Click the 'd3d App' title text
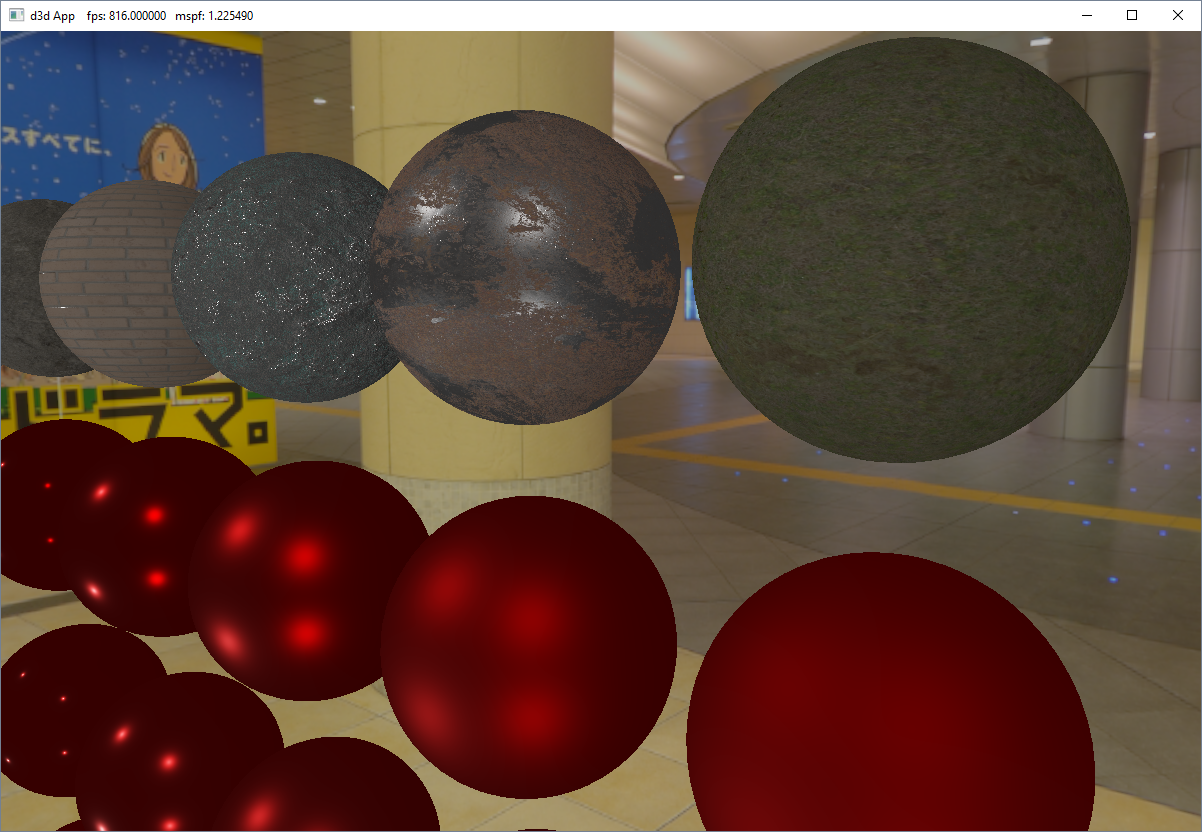Image resolution: width=1202 pixels, height=832 pixels. 52,16
